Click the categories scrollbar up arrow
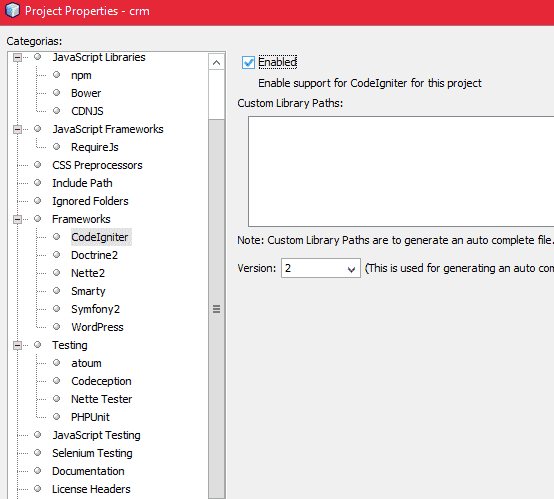The image size is (554, 499). (216, 63)
